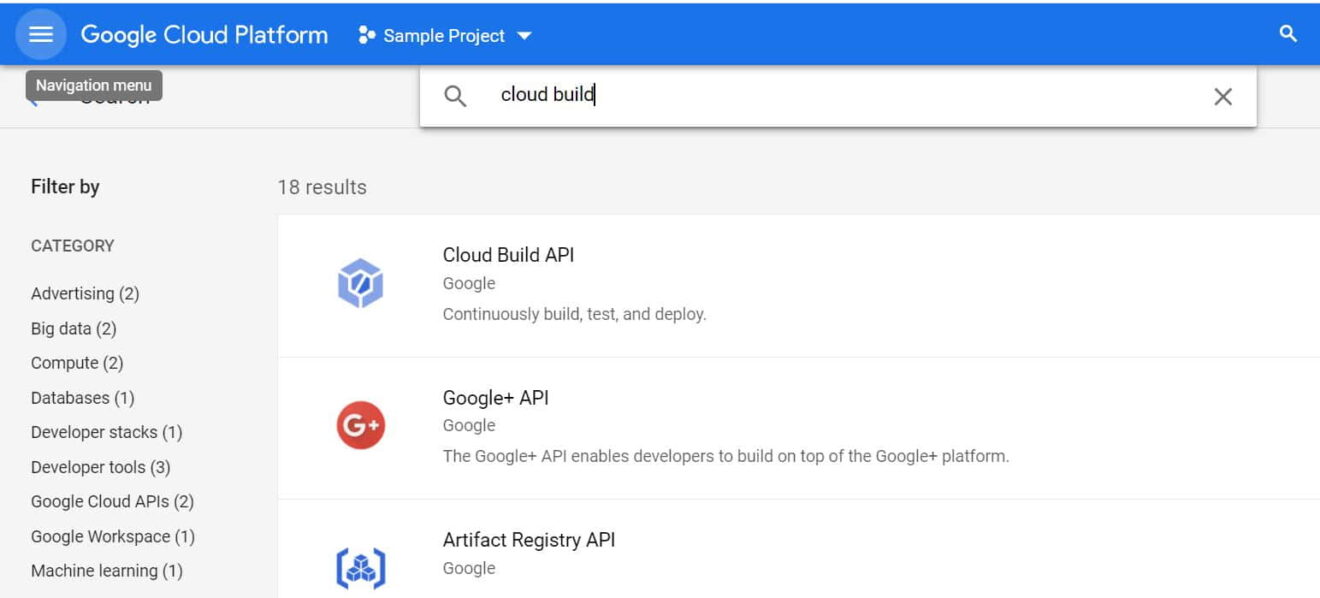Click the Cloud Build API hexagon icon
This screenshot has height=598, width=1320.
click(x=362, y=283)
